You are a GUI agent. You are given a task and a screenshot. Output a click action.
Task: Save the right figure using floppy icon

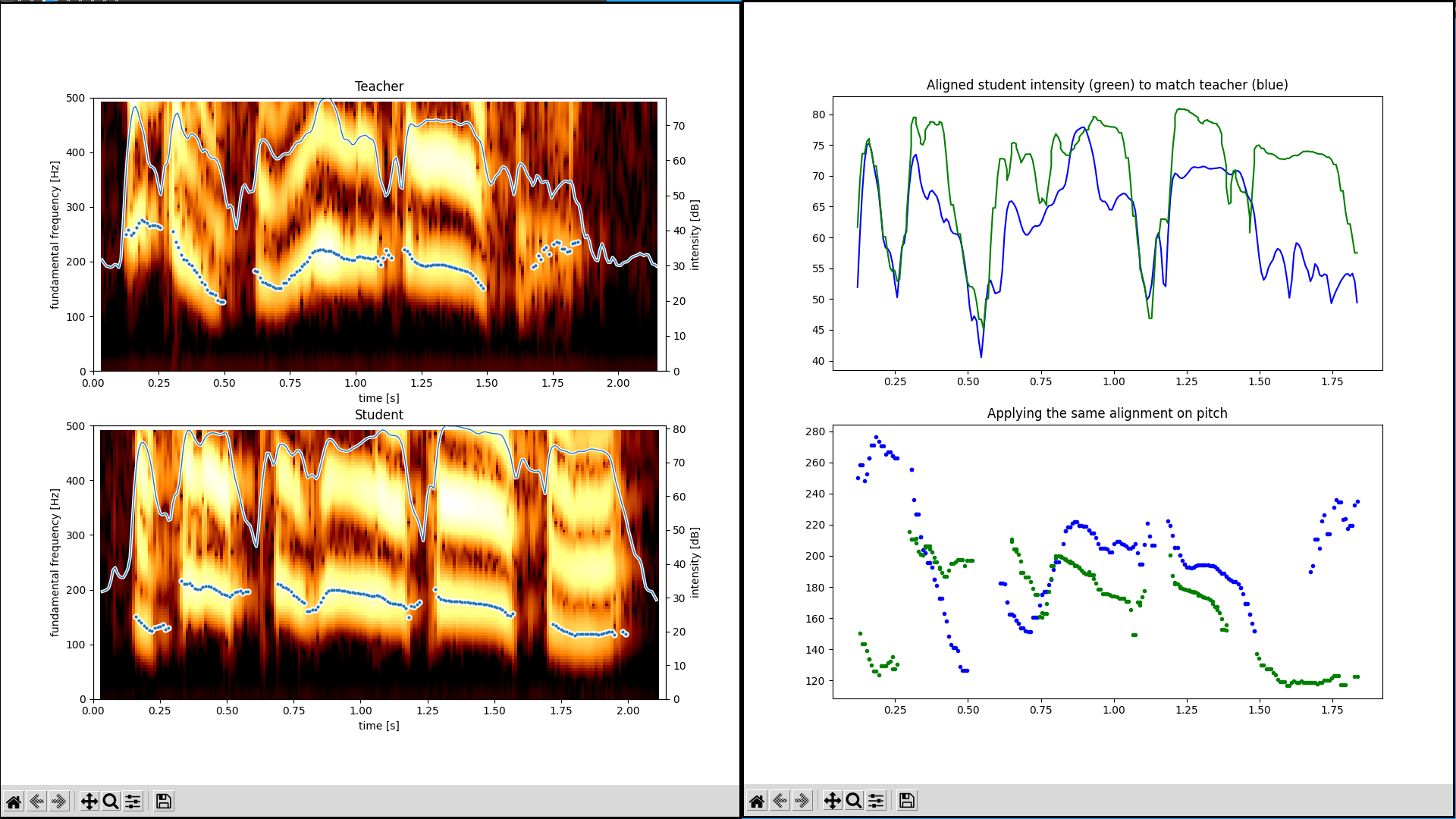[907, 801]
